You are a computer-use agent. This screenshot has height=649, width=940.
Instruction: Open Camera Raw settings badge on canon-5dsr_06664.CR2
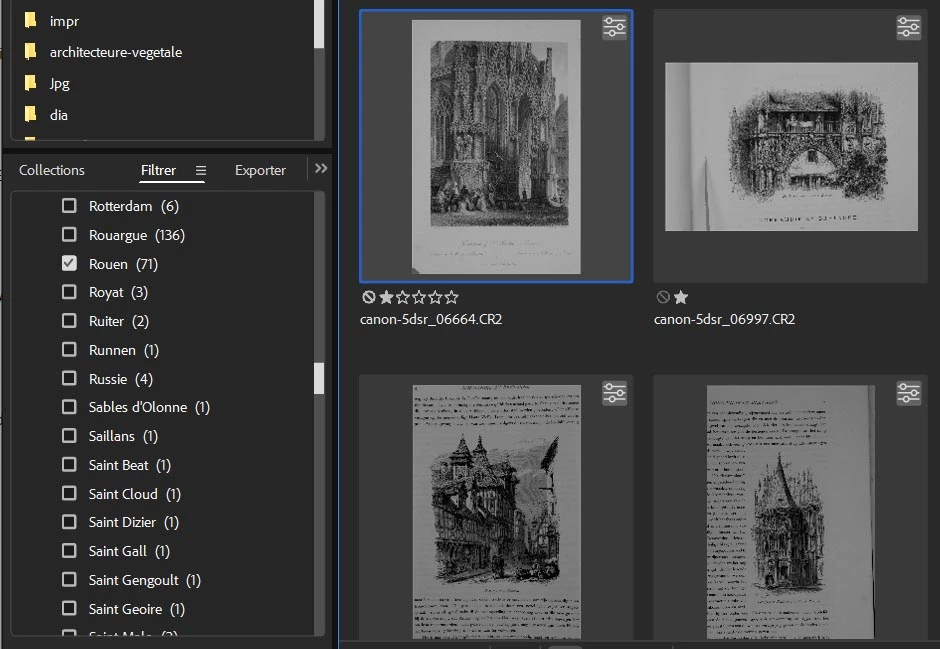click(x=614, y=28)
